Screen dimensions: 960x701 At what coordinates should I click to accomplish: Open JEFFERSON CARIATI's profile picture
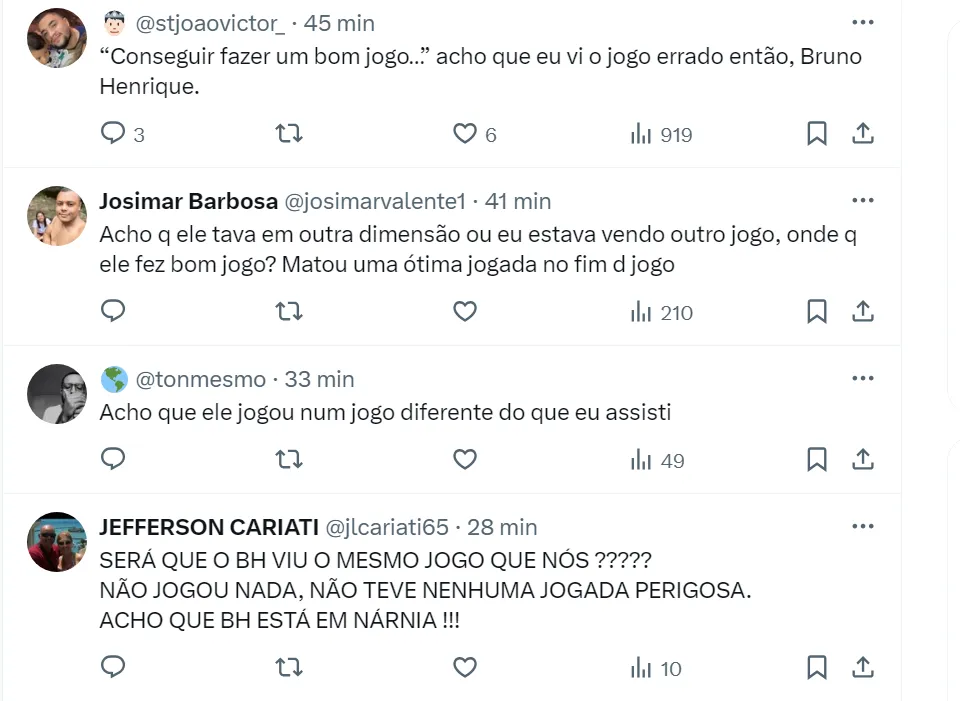pos(57,542)
